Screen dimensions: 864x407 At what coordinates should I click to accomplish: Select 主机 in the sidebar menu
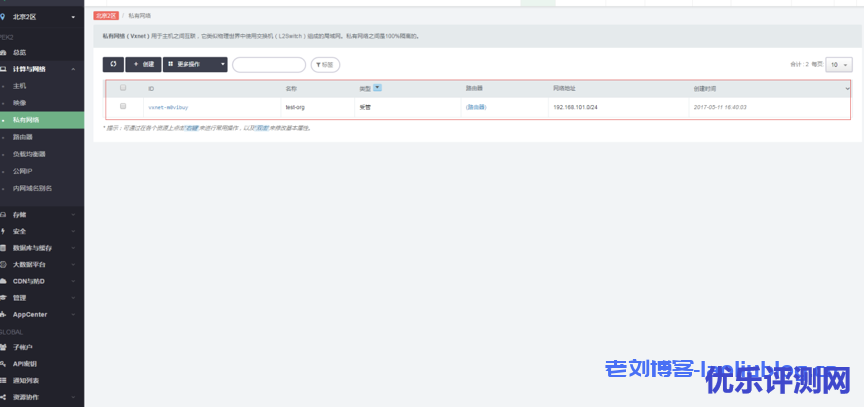(x=20, y=86)
